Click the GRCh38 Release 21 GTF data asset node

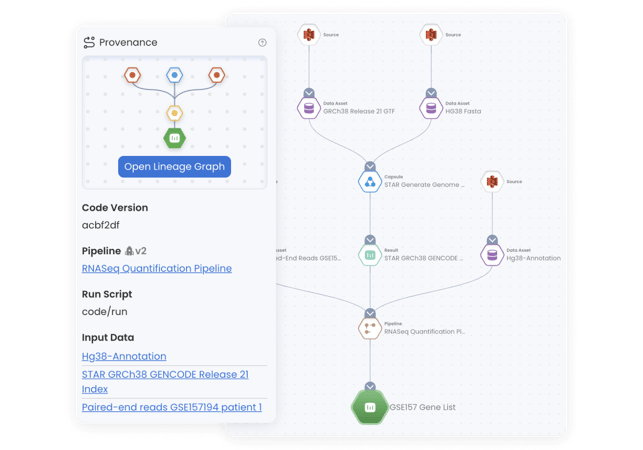pyautogui.click(x=309, y=108)
